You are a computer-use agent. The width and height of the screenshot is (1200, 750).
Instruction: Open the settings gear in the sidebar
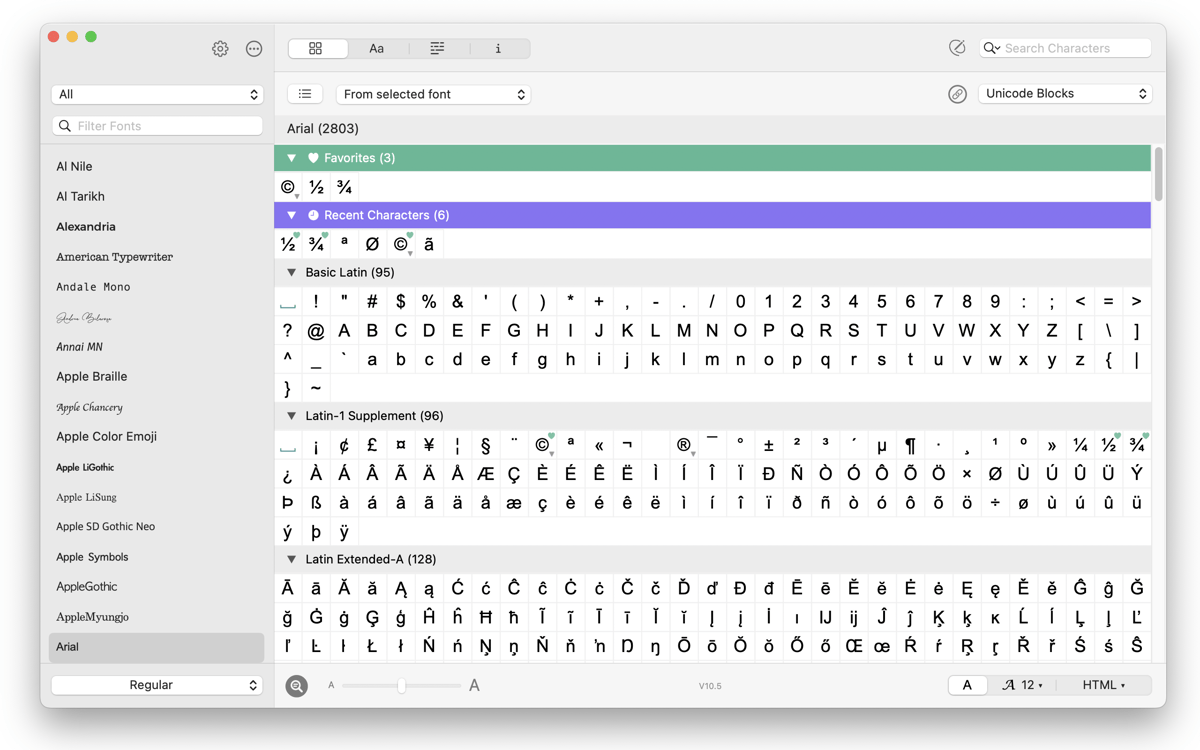[x=220, y=49]
